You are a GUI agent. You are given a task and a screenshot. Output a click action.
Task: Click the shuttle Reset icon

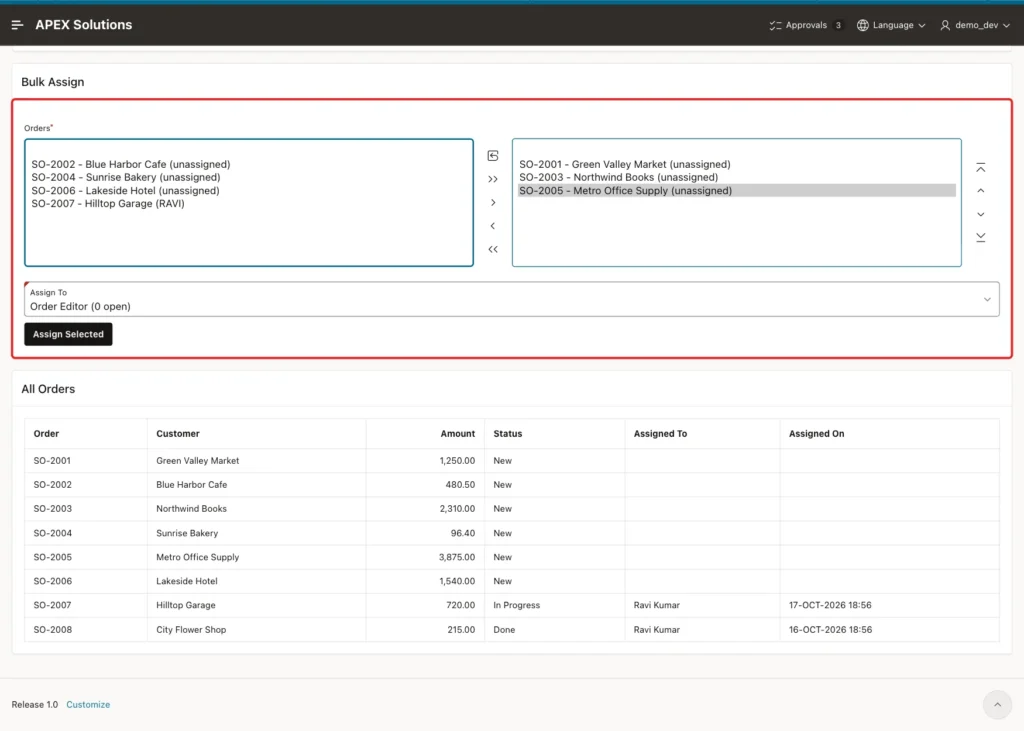point(493,155)
